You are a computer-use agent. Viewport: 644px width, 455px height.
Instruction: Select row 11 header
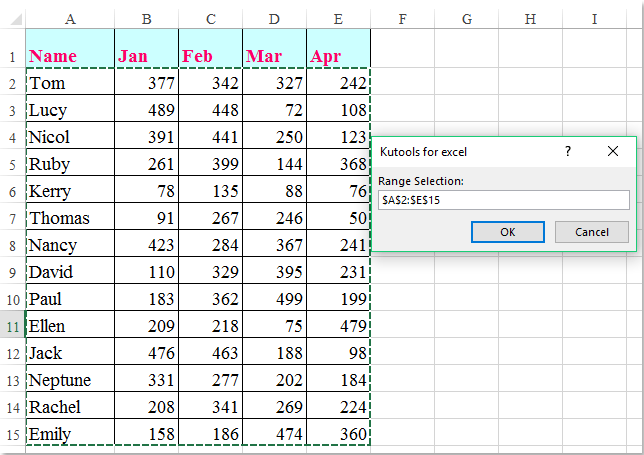(12, 326)
